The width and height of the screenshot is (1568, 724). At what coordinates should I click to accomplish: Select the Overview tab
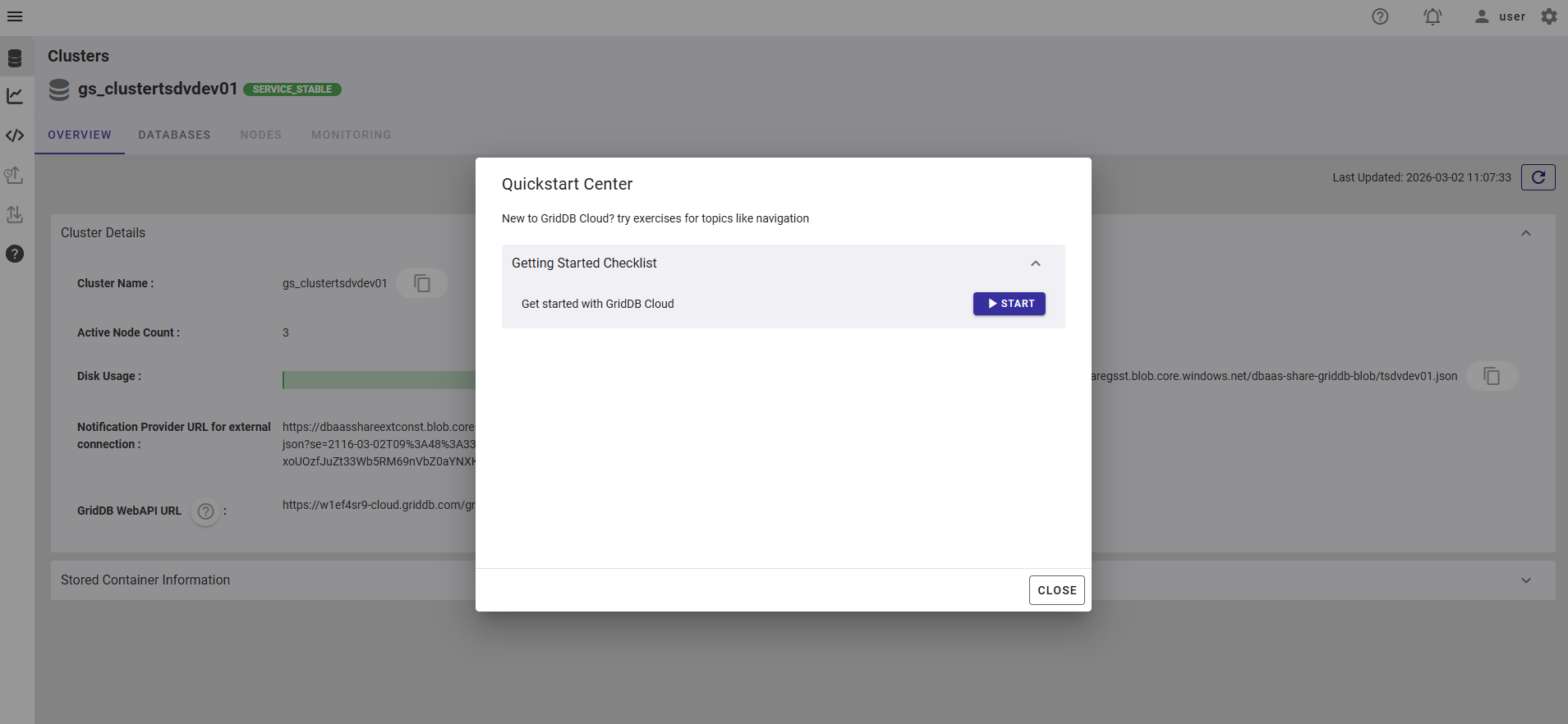80,135
